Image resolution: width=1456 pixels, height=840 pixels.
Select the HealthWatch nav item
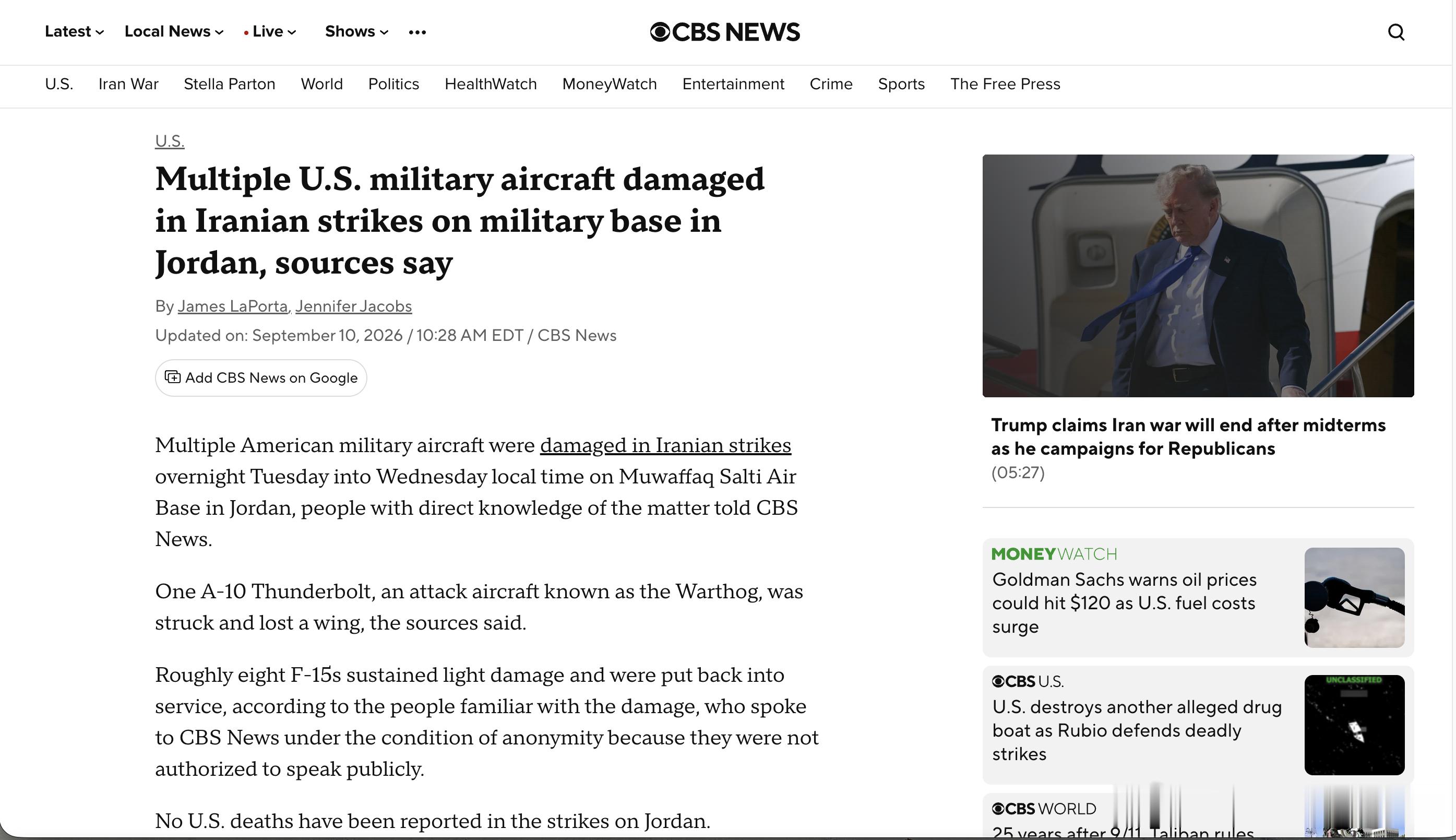pyautogui.click(x=491, y=84)
